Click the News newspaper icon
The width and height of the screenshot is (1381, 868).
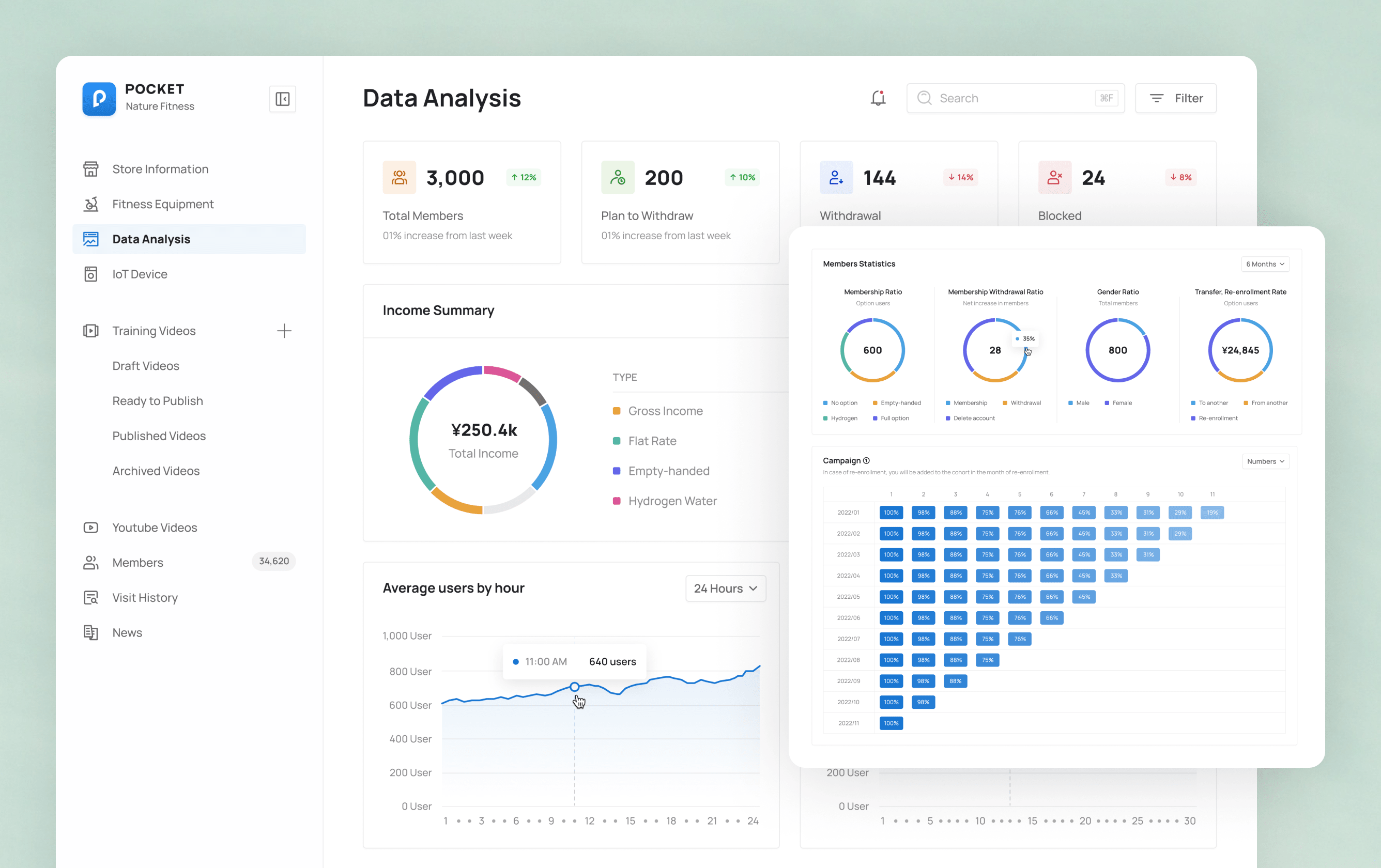point(90,632)
